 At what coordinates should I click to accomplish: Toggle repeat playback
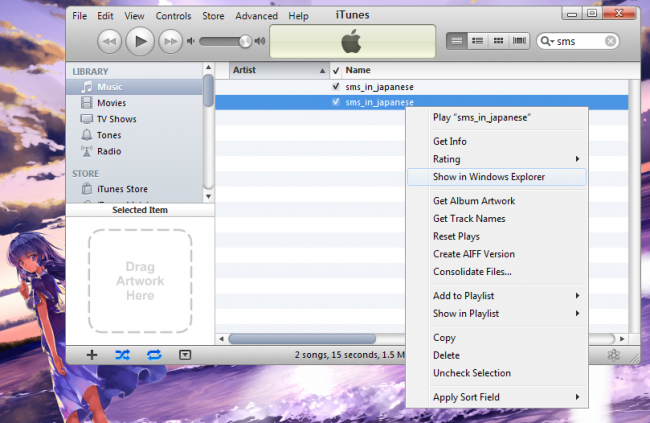154,355
